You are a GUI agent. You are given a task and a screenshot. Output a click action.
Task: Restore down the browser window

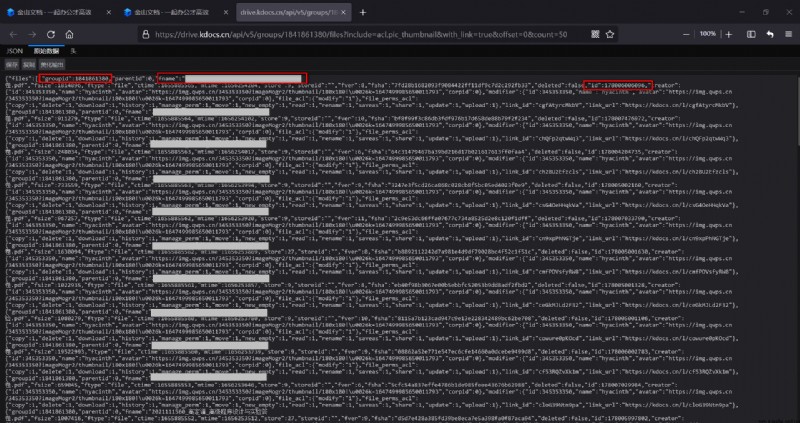point(765,12)
